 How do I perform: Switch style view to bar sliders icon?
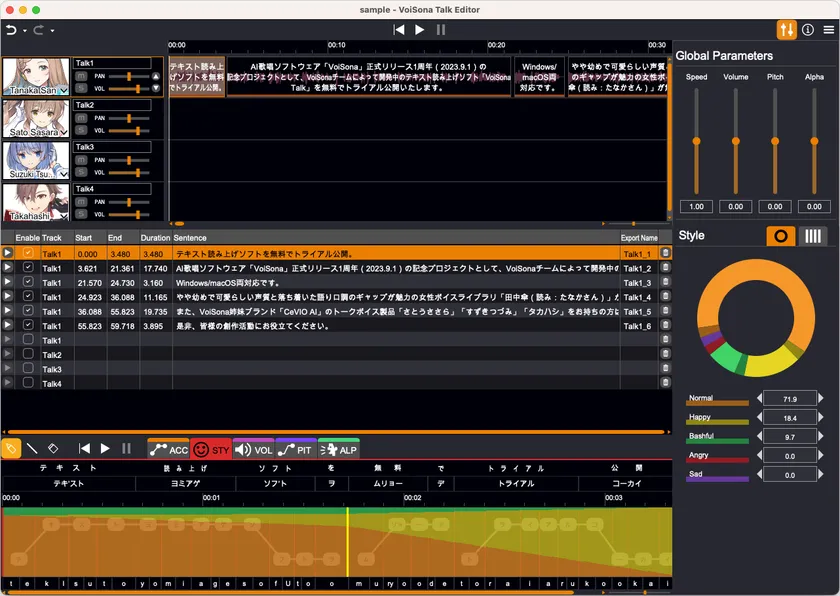pos(813,236)
